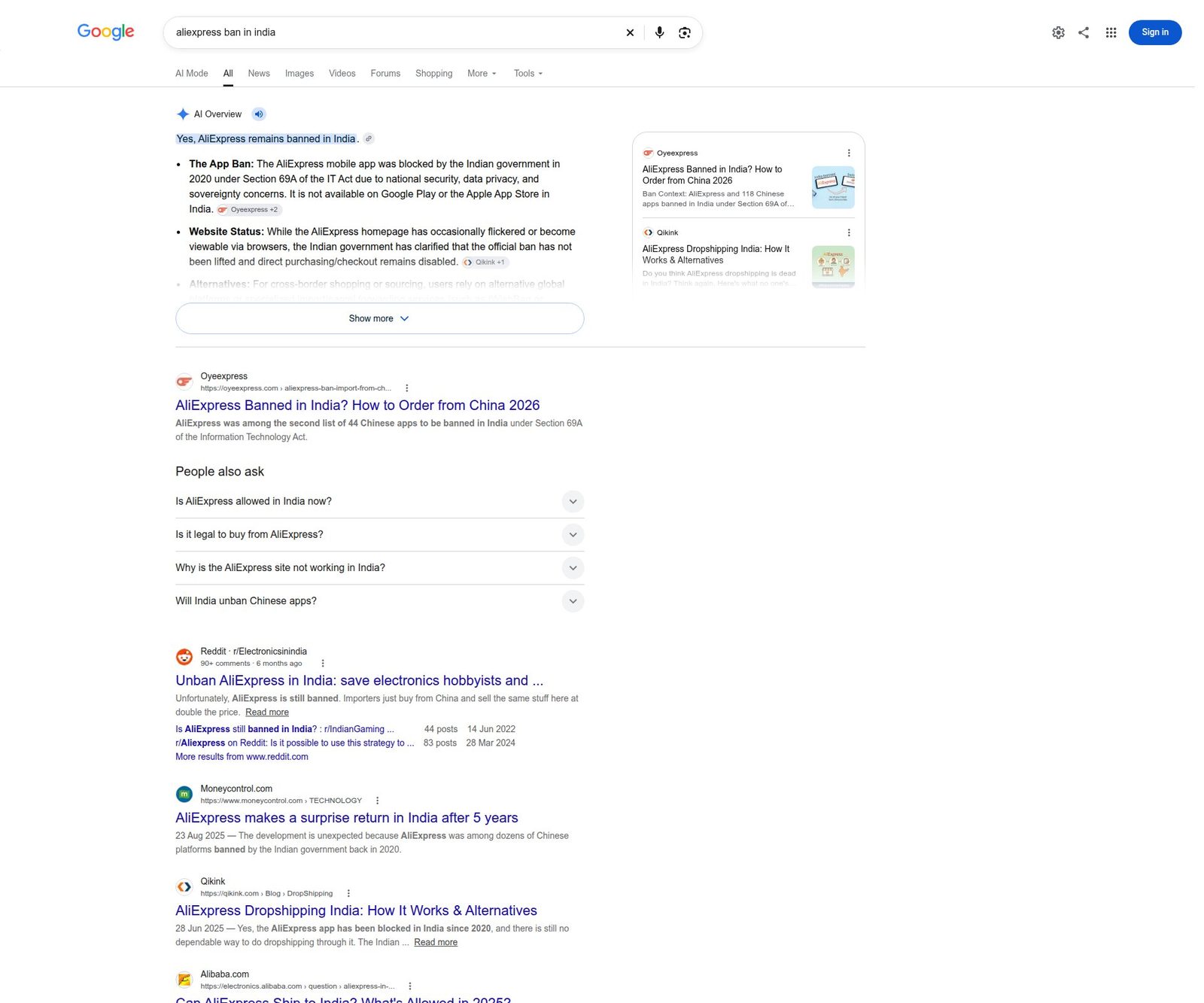Switch to the Videos tab
Image resolution: width=1204 pixels, height=1003 pixels.
tap(342, 73)
